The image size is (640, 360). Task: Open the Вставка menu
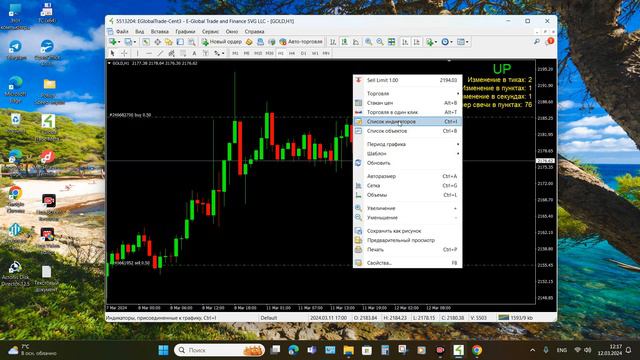tap(160, 31)
